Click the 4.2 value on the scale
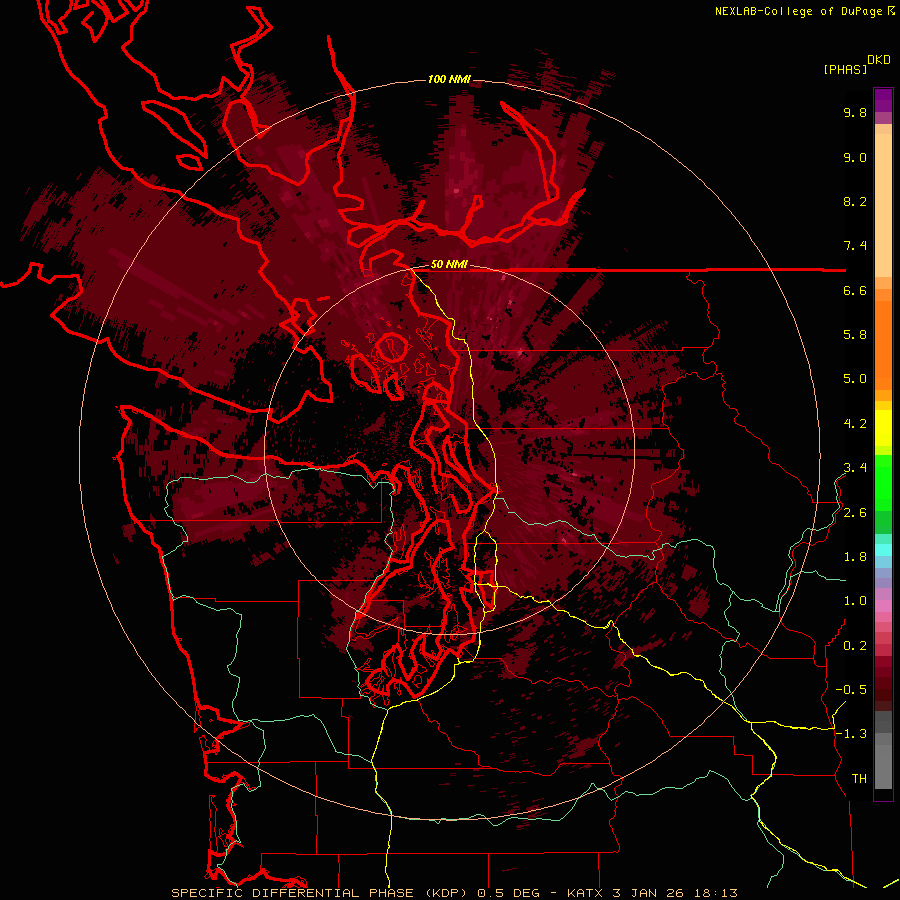Image resolution: width=900 pixels, height=900 pixels. tap(855, 424)
